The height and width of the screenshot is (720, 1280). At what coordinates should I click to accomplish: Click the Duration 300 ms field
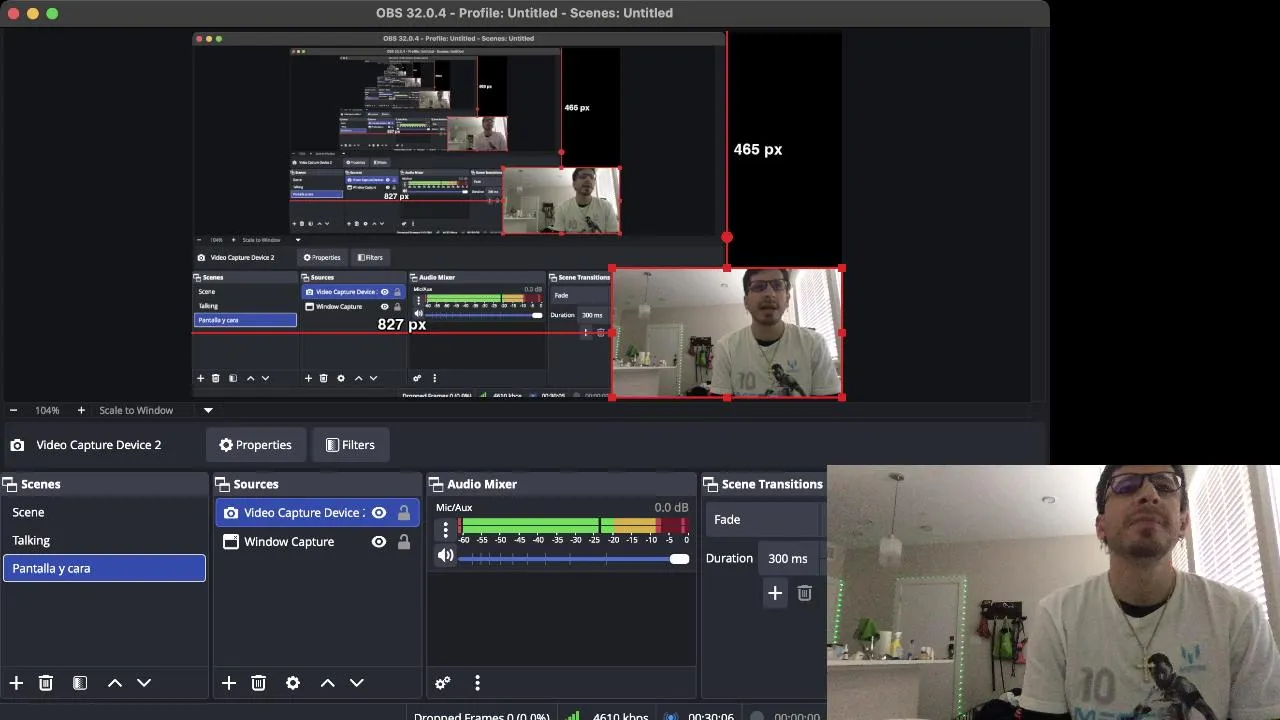(790, 559)
